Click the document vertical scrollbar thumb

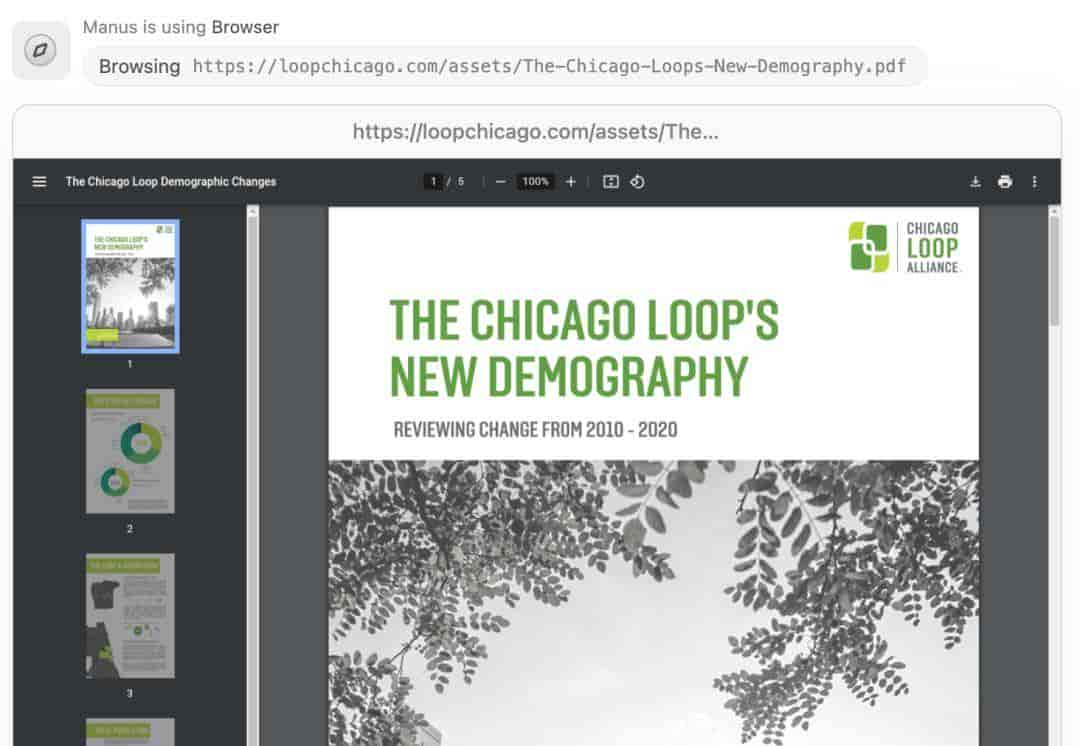point(1054,269)
